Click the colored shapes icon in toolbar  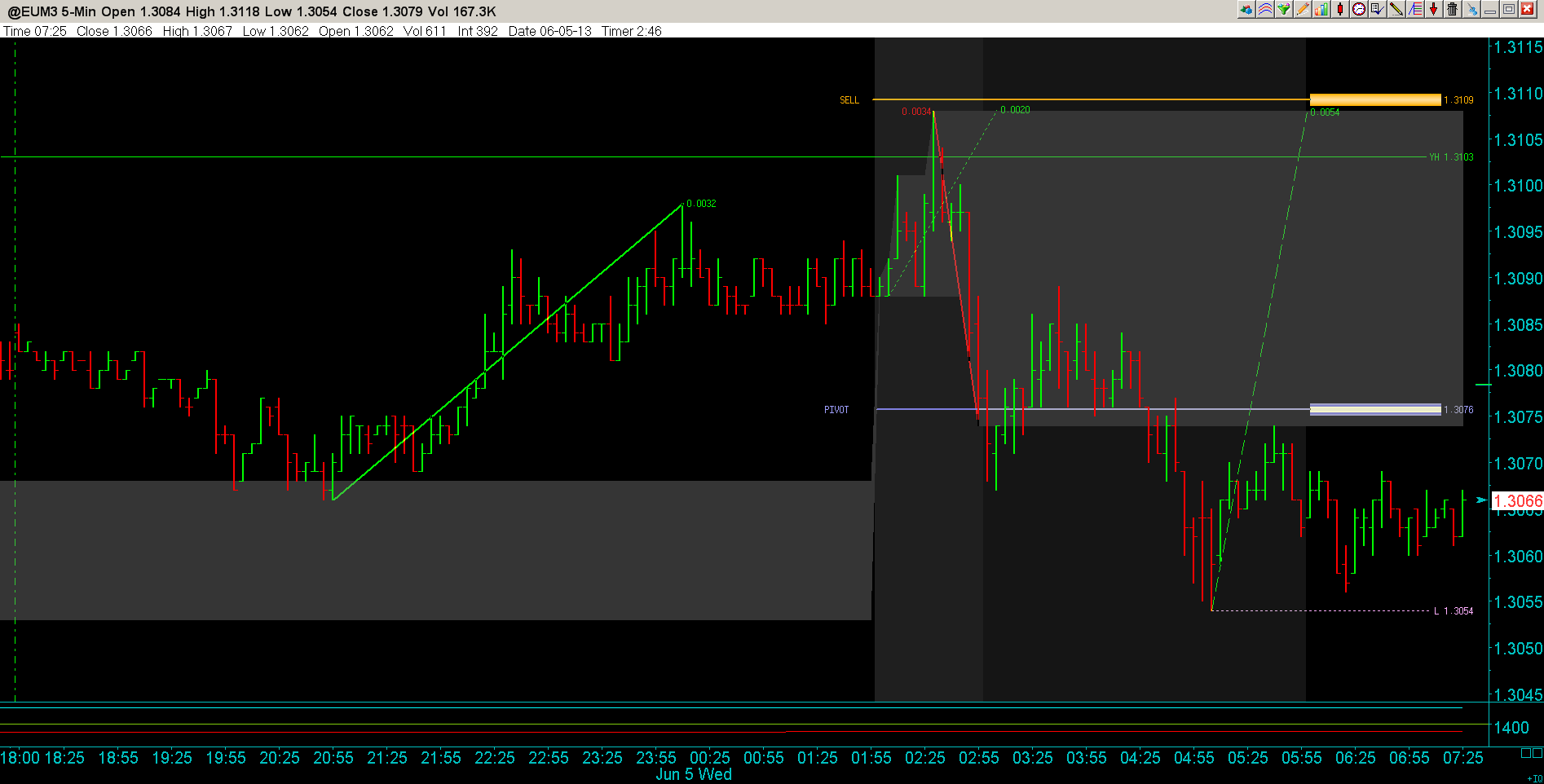(x=1246, y=10)
